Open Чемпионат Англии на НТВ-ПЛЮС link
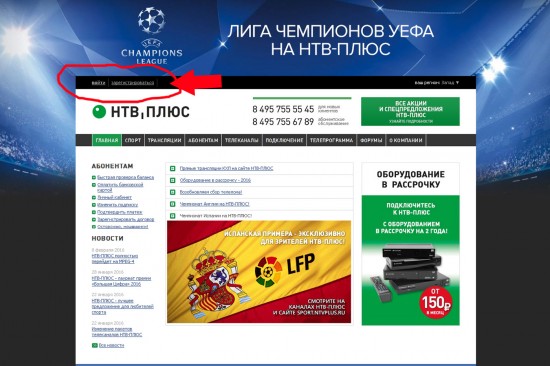The width and height of the screenshot is (550, 366). point(215,204)
